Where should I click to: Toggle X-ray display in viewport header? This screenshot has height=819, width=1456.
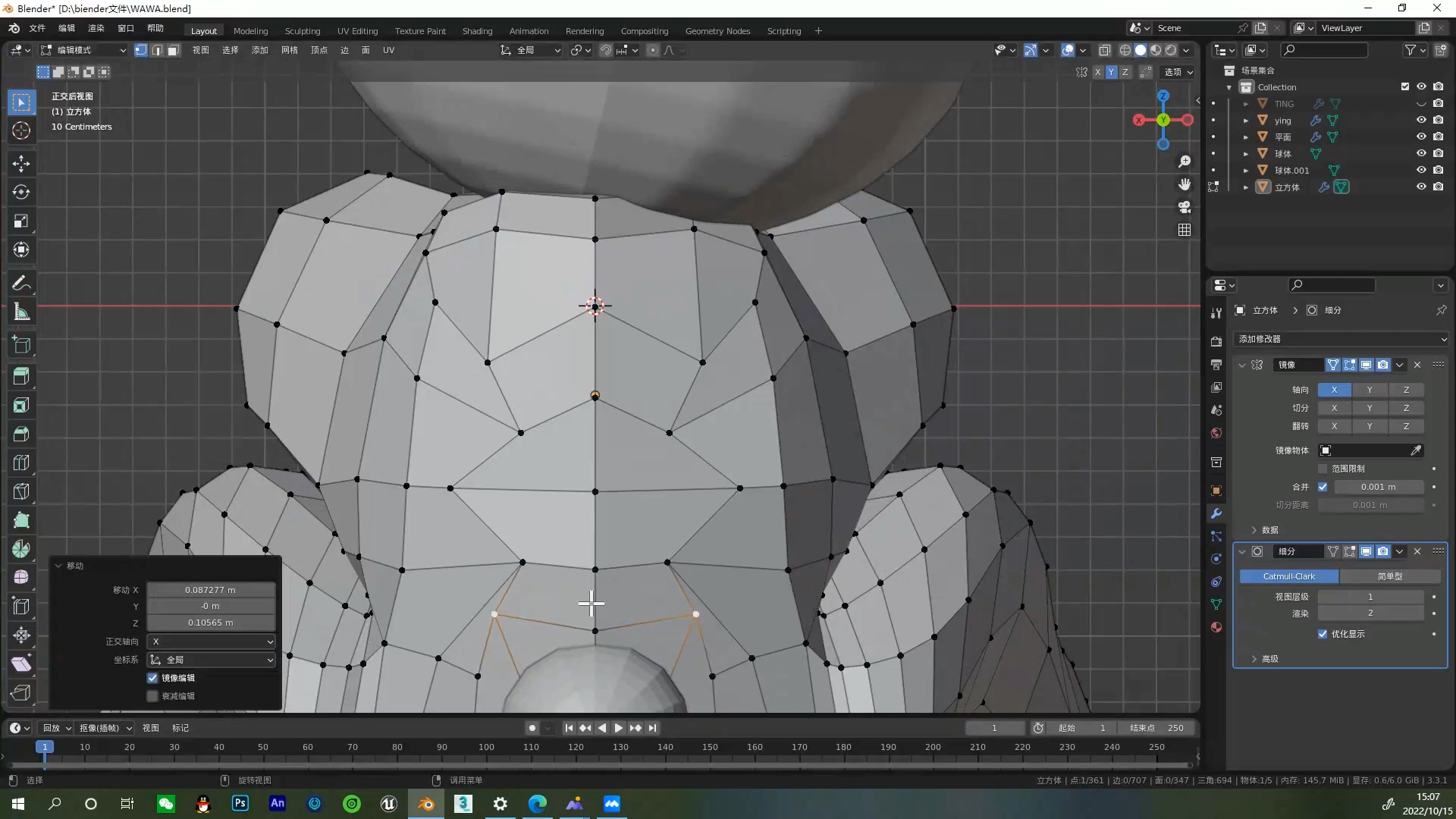pyautogui.click(x=1104, y=50)
